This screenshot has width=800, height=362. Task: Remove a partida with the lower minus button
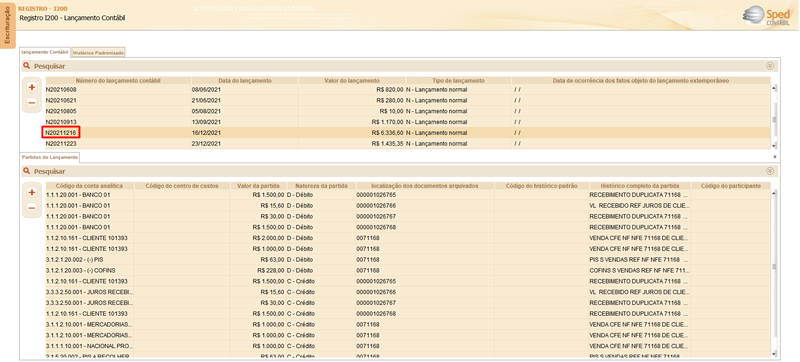(32, 208)
